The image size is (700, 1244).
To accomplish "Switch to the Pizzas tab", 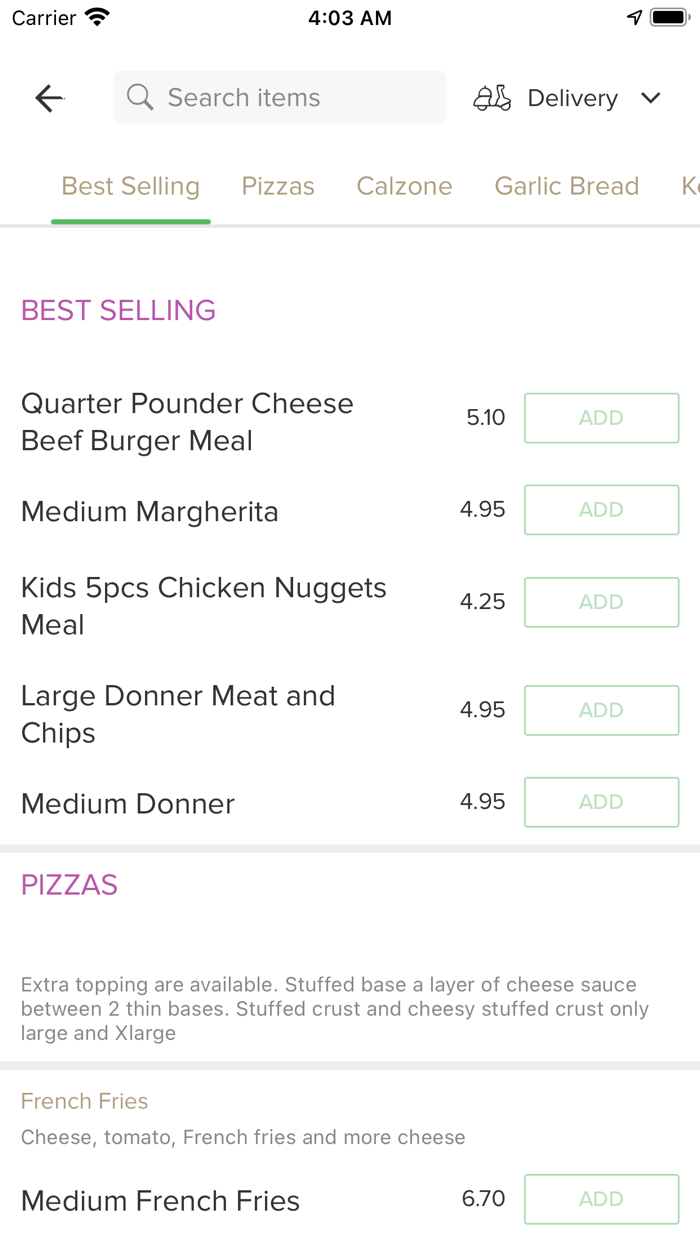I will click(x=277, y=186).
